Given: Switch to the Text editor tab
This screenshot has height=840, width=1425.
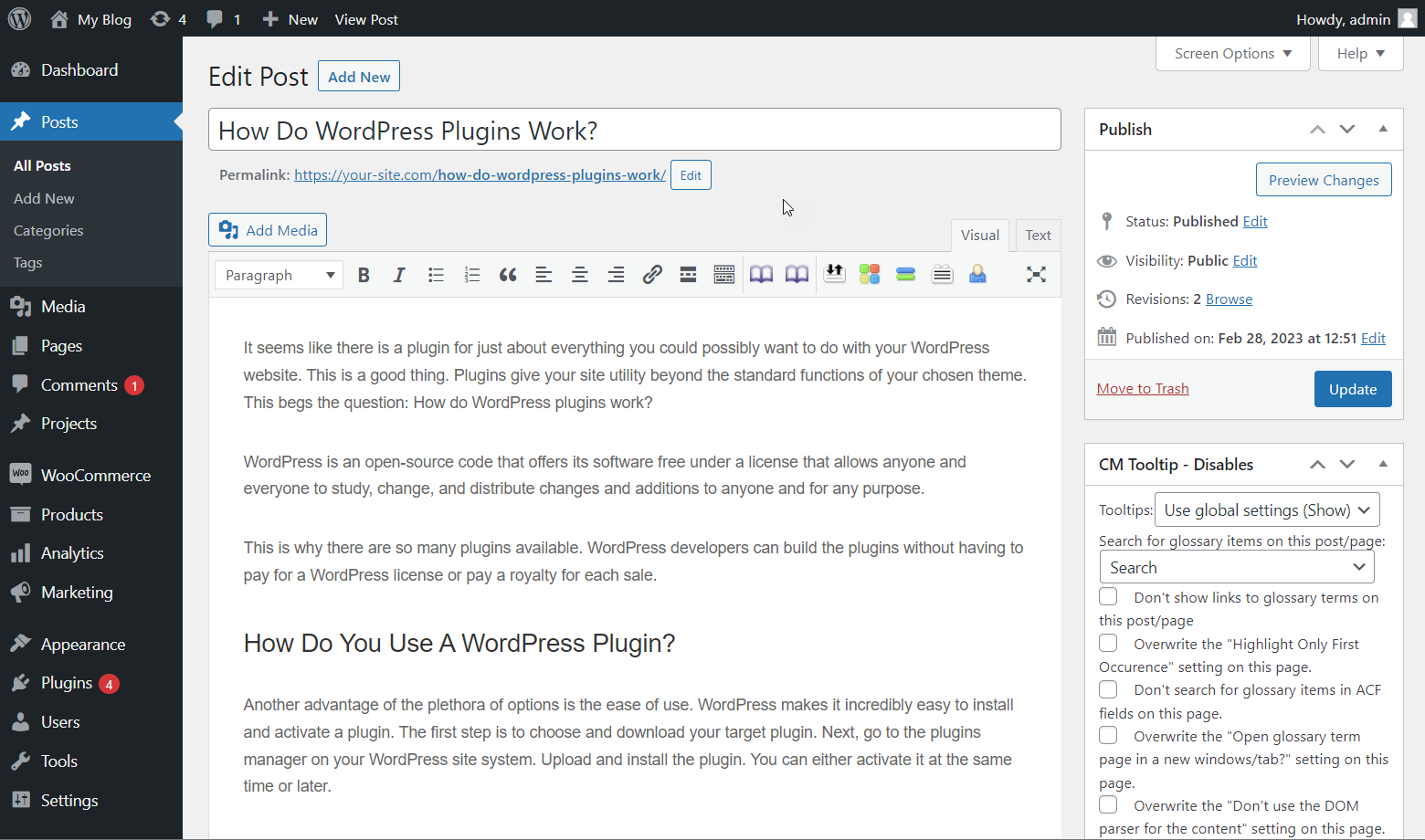Looking at the screenshot, I should coord(1038,236).
